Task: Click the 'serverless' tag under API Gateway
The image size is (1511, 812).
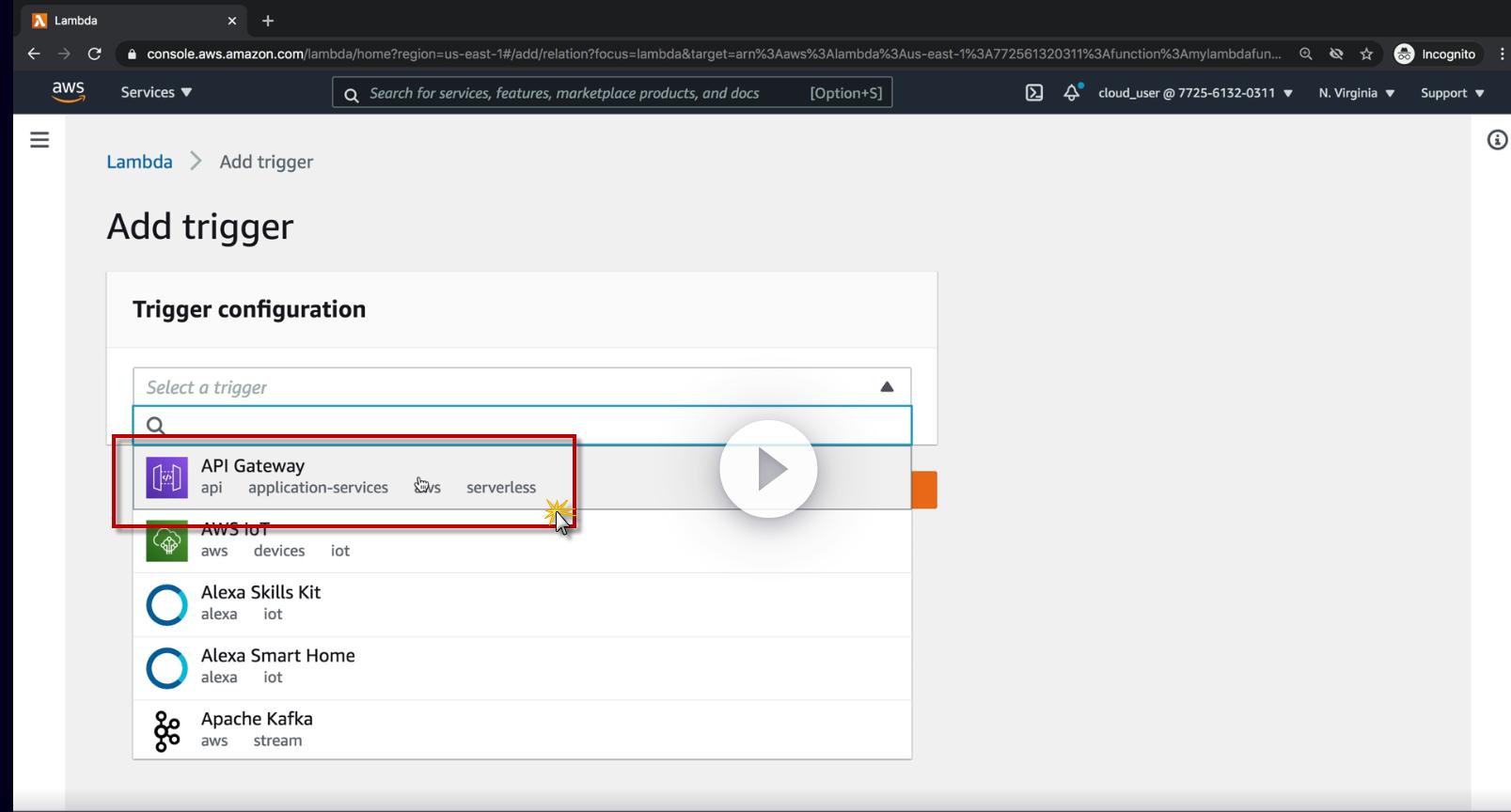Action: 501,488
